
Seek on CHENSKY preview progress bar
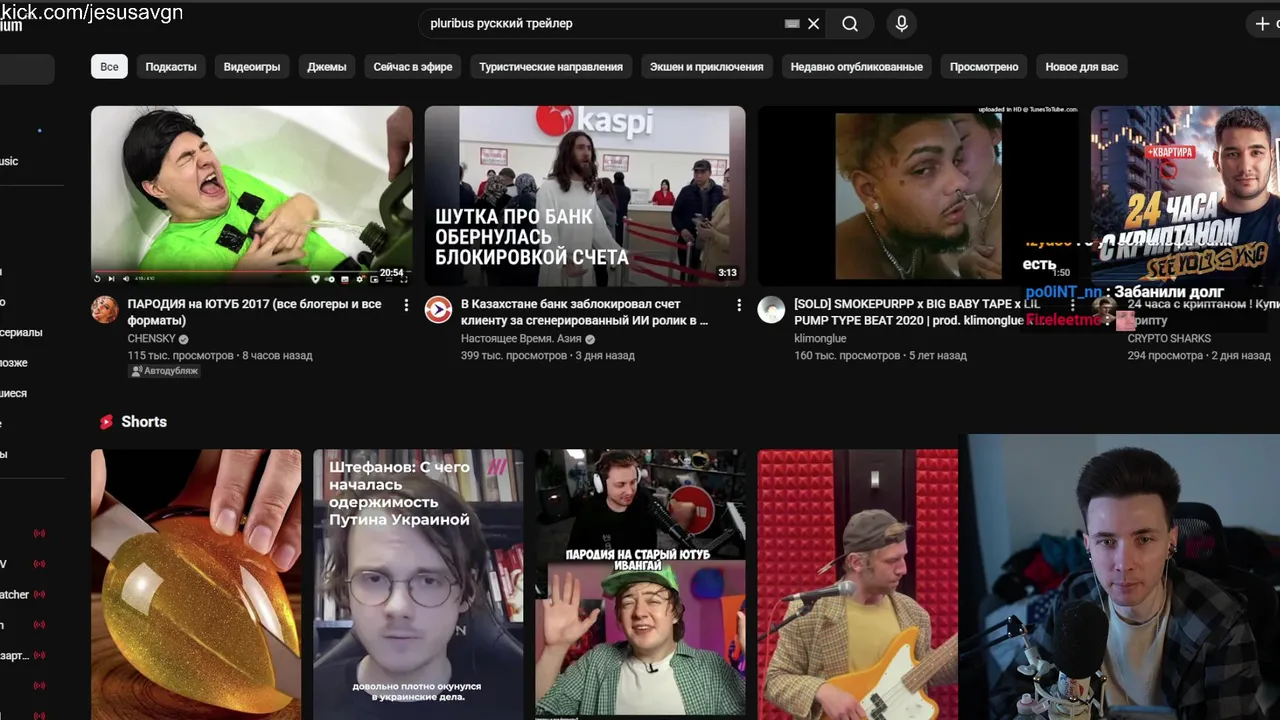(x=251, y=271)
